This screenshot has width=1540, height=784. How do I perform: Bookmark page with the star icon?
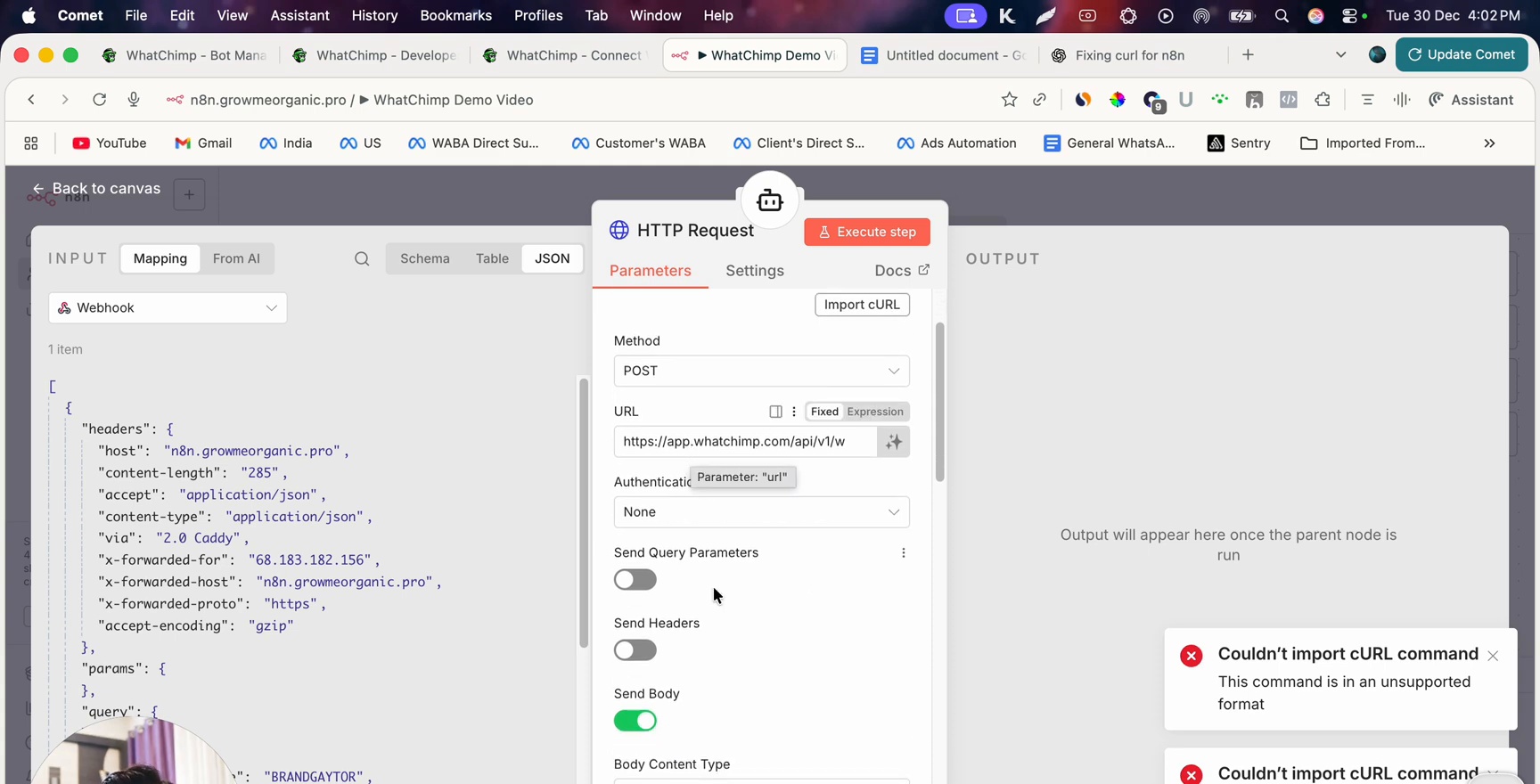[x=1009, y=100]
